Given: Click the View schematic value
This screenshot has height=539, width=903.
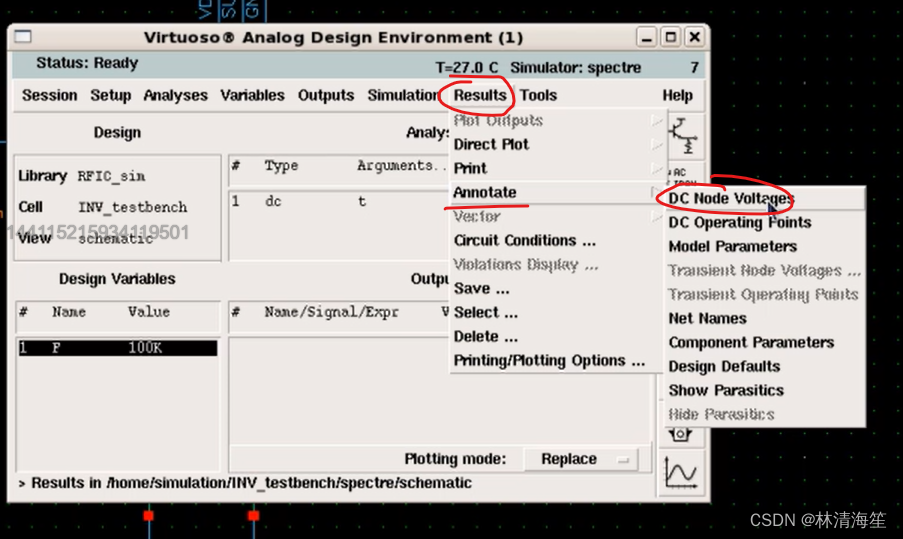Looking at the screenshot, I should point(116,238).
